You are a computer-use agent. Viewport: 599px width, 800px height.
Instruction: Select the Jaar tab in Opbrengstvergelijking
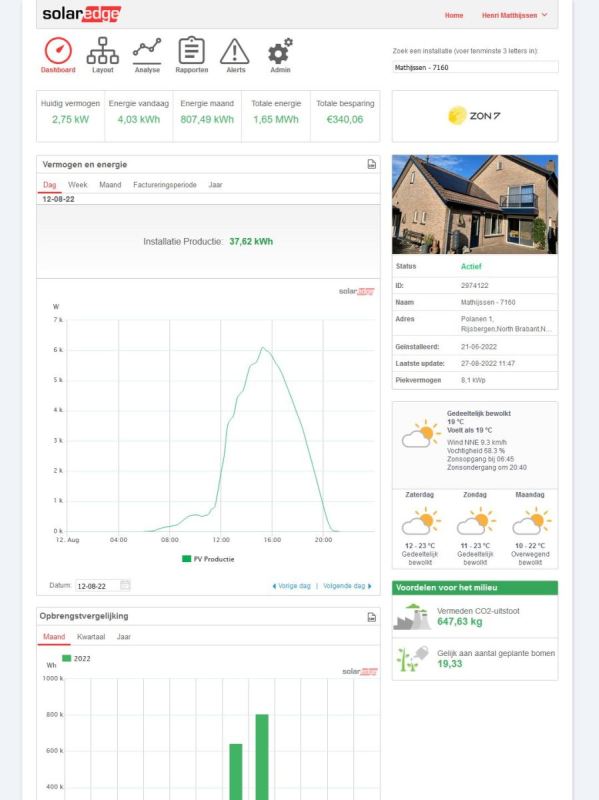(123, 637)
